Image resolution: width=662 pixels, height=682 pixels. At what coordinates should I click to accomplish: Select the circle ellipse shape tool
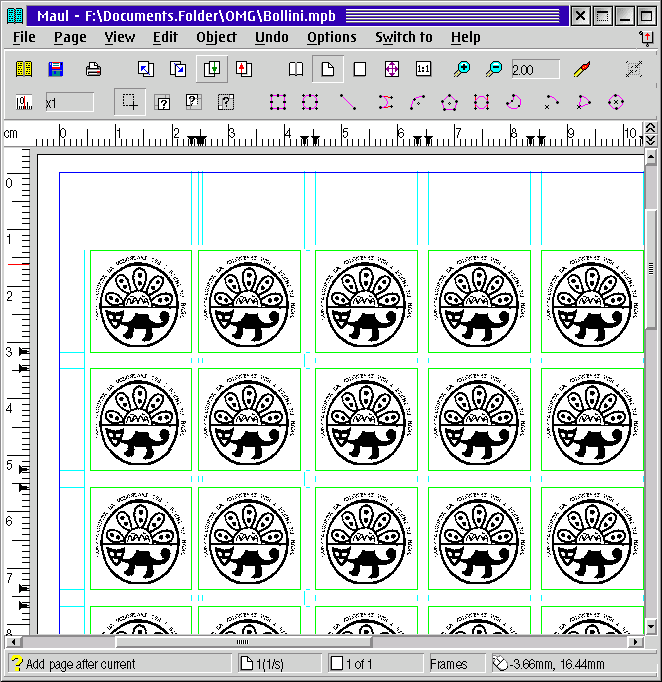pyautogui.click(x=616, y=102)
